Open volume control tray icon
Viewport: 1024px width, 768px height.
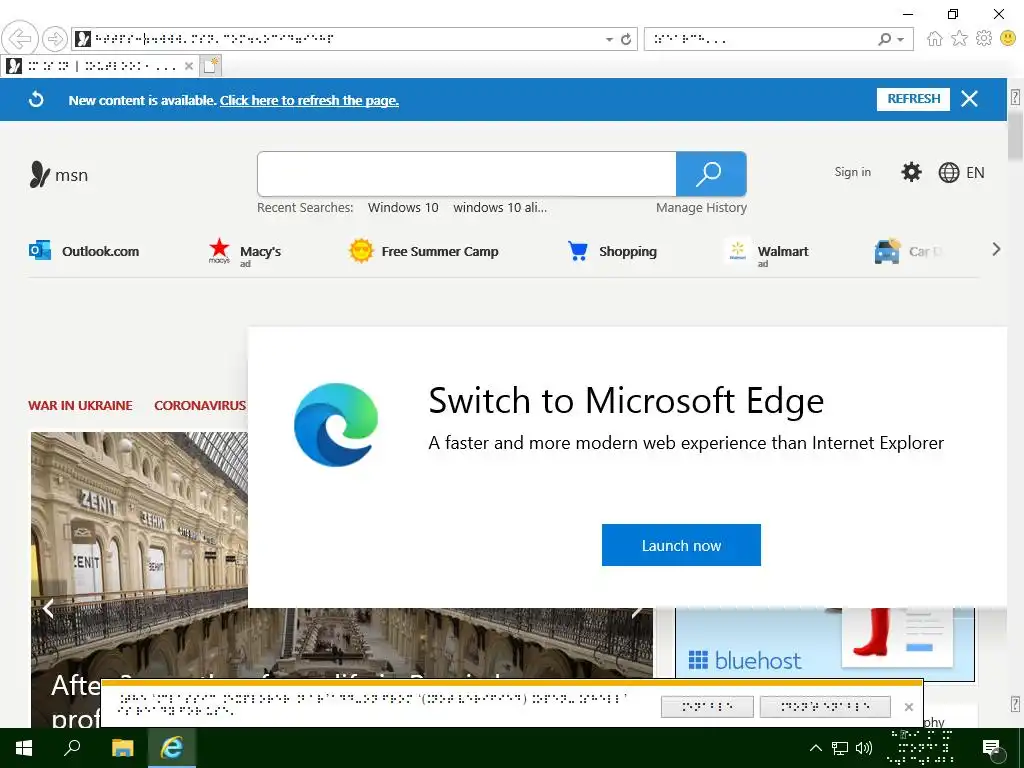[864, 748]
